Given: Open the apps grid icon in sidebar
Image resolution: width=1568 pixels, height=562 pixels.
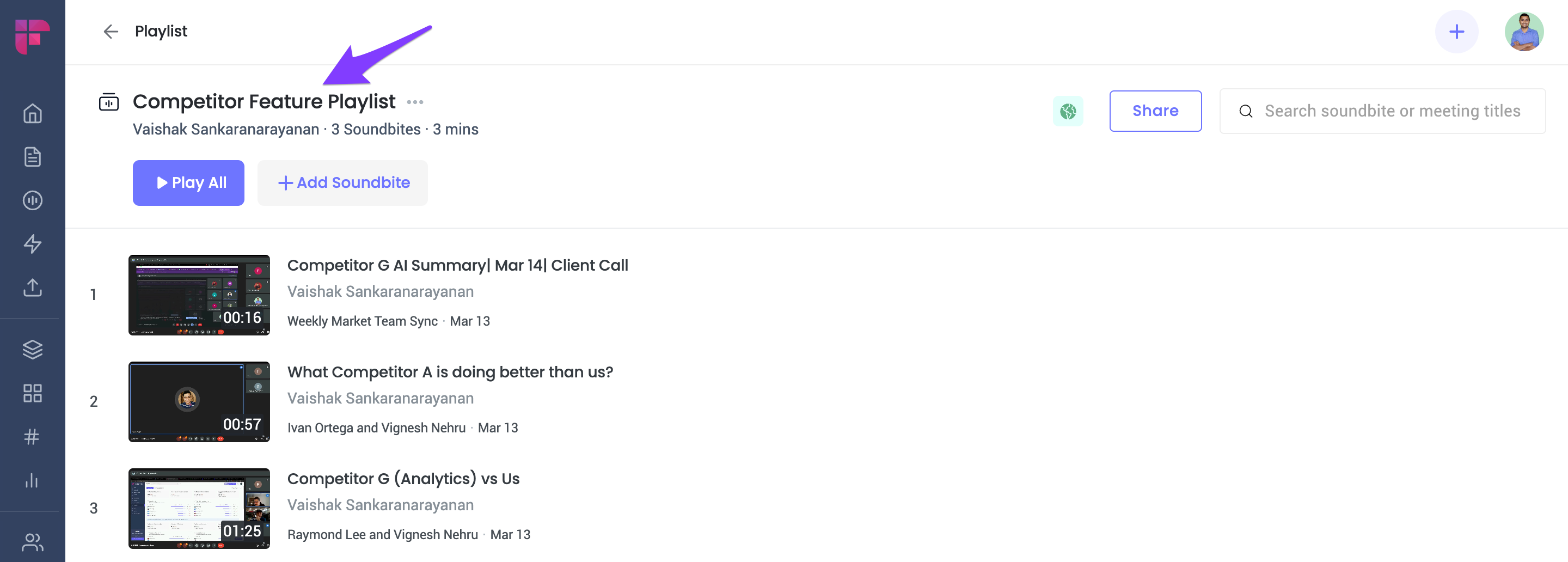Looking at the screenshot, I should (x=32, y=393).
